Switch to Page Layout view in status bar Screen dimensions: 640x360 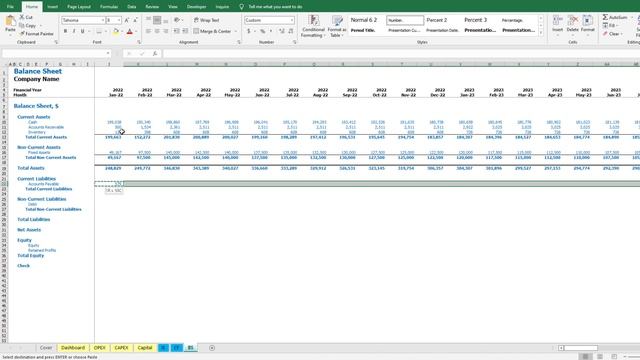point(600,356)
